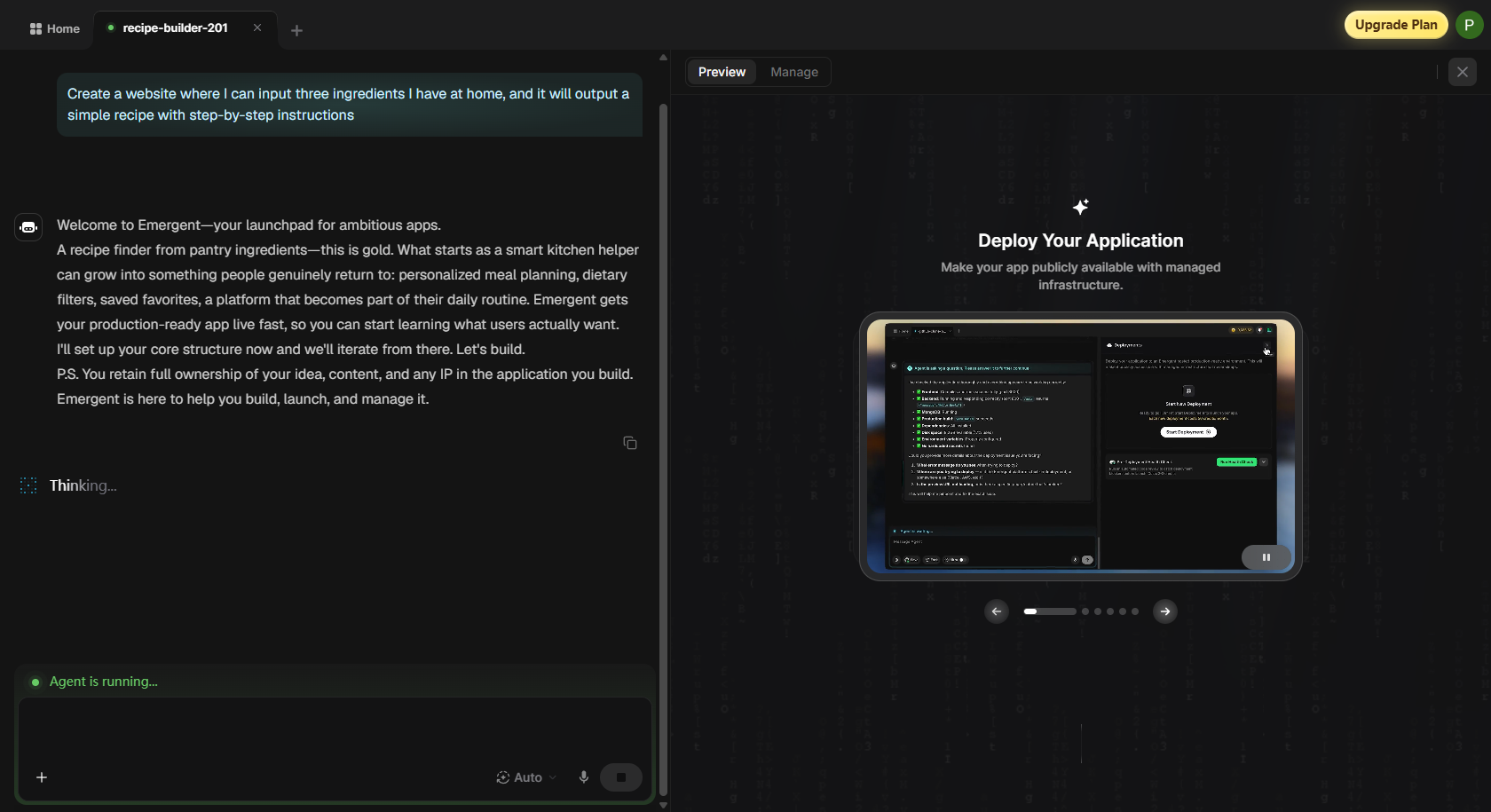This screenshot has height=812, width=1491.
Task: Click the add attachment plus icon
Action: pyautogui.click(x=42, y=777)
